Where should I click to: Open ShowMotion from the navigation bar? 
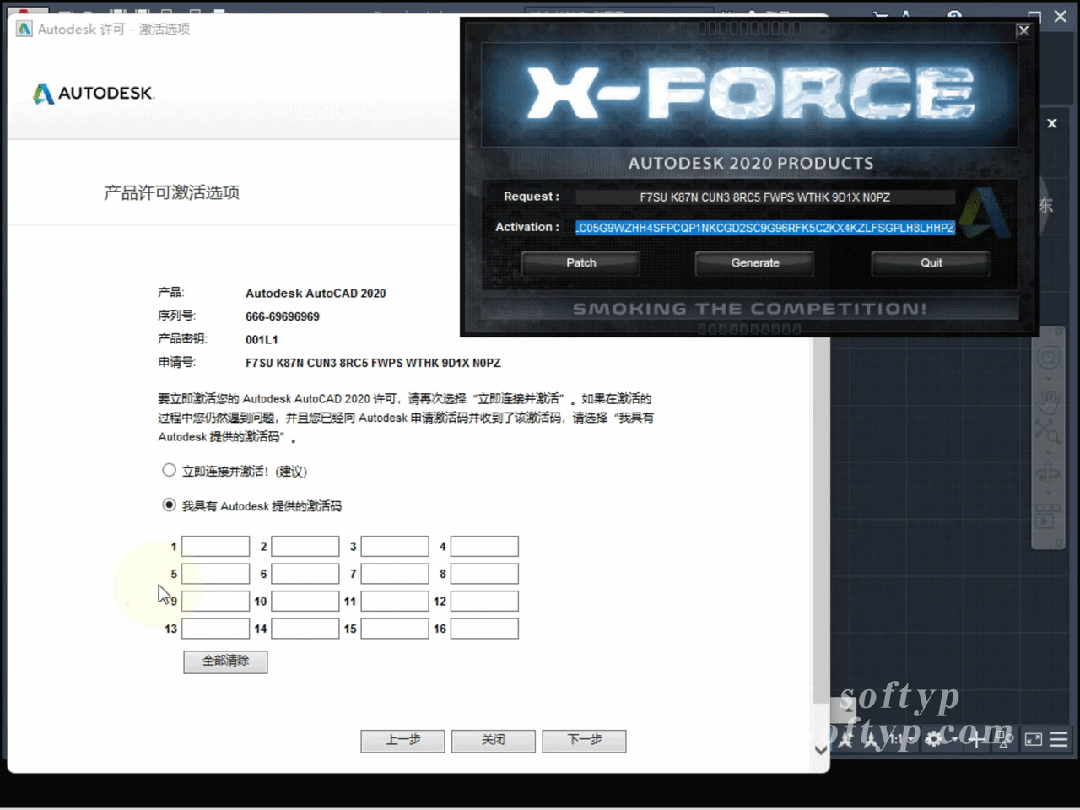coord(1048,517)
